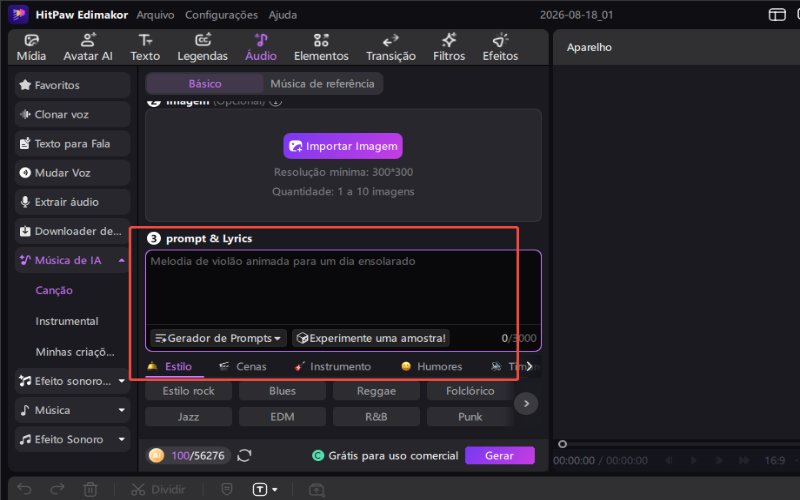The width and height of the screenshot is (800, 500).
Task: Open the Filtros panel
Action: tap(449, 47)
